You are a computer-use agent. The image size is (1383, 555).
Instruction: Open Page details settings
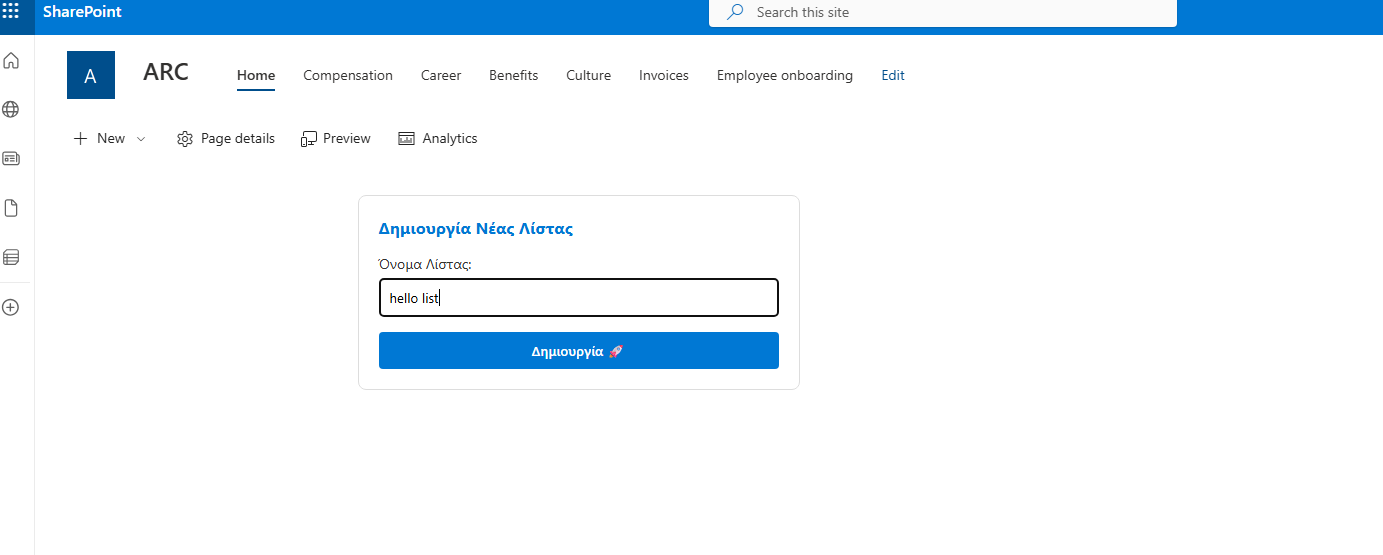tap(226, 139)
